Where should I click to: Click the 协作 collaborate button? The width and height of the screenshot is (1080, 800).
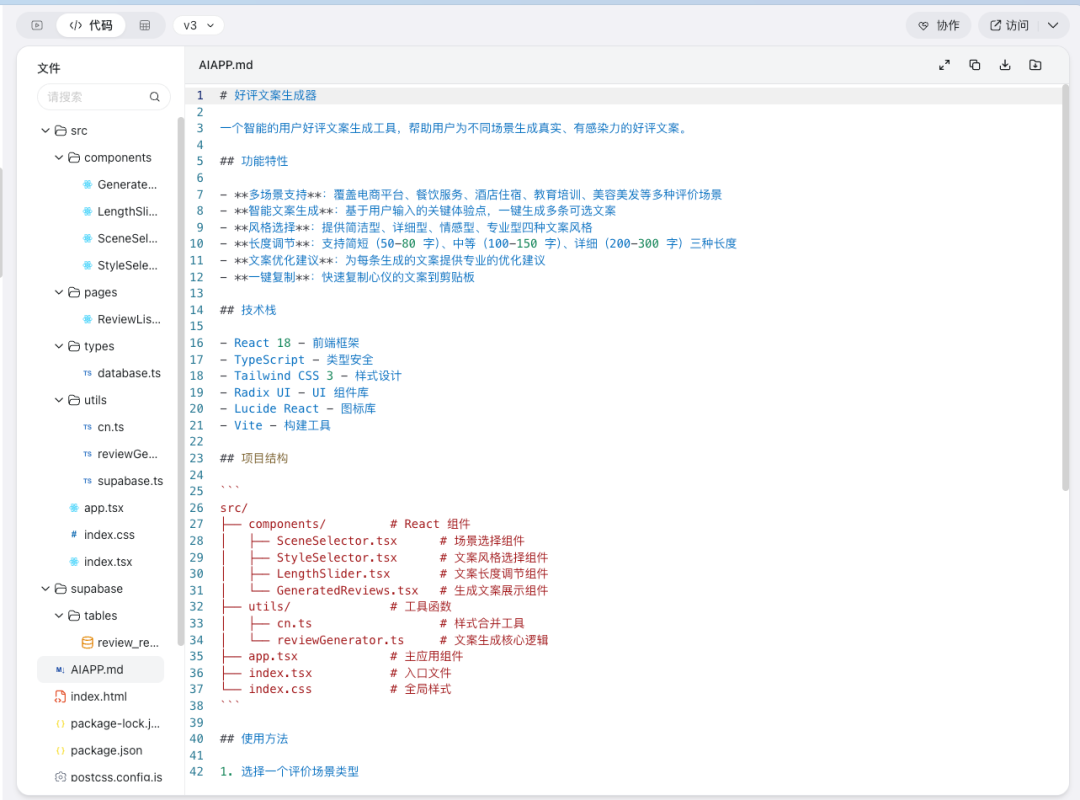pyautogui.click(x=938, y=26)
